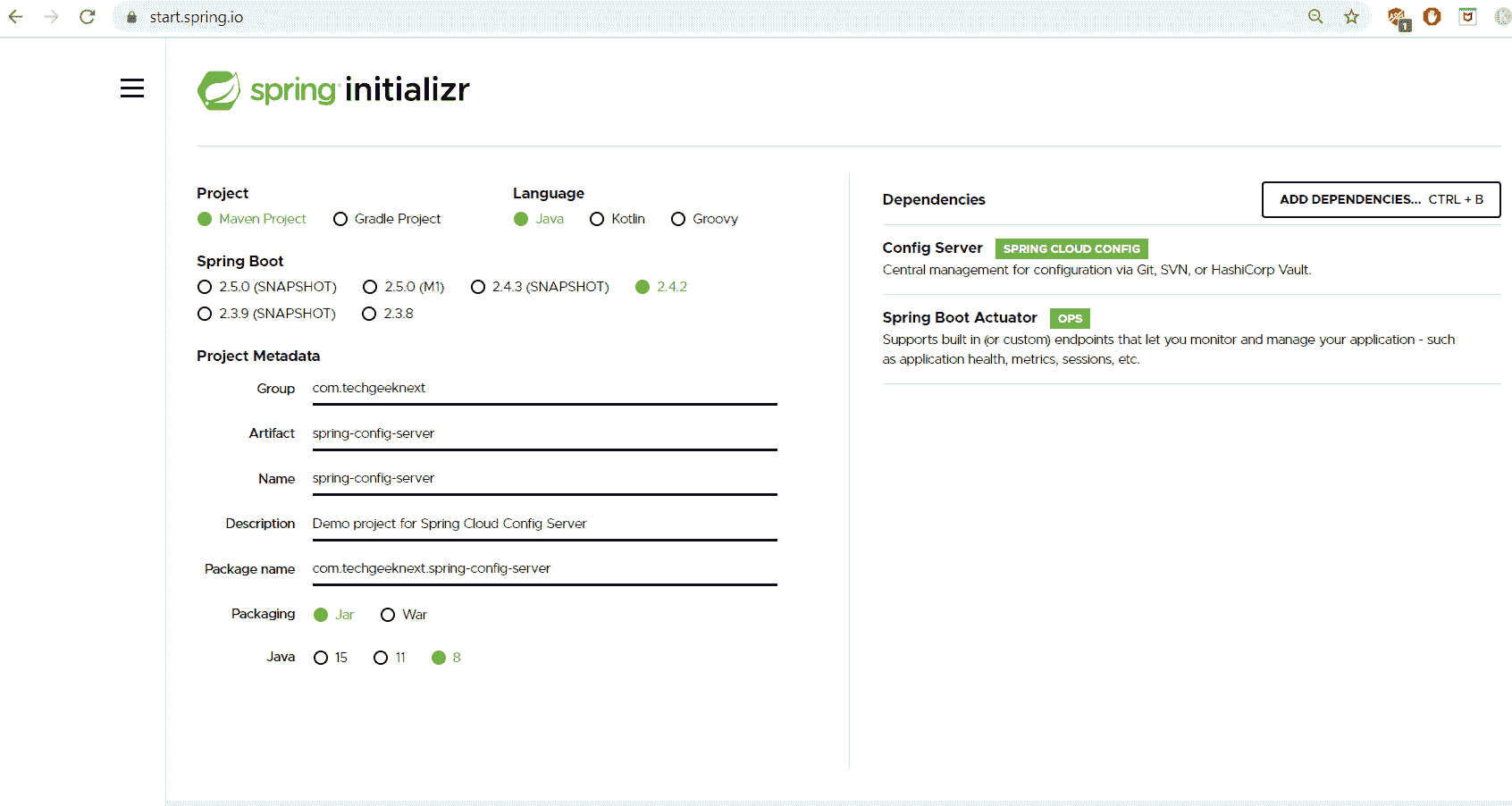This screenshot has width=1512, height=806.
Task: Select Spring Boot 2.5.0 (M1)
Action: tap(404, 287)
